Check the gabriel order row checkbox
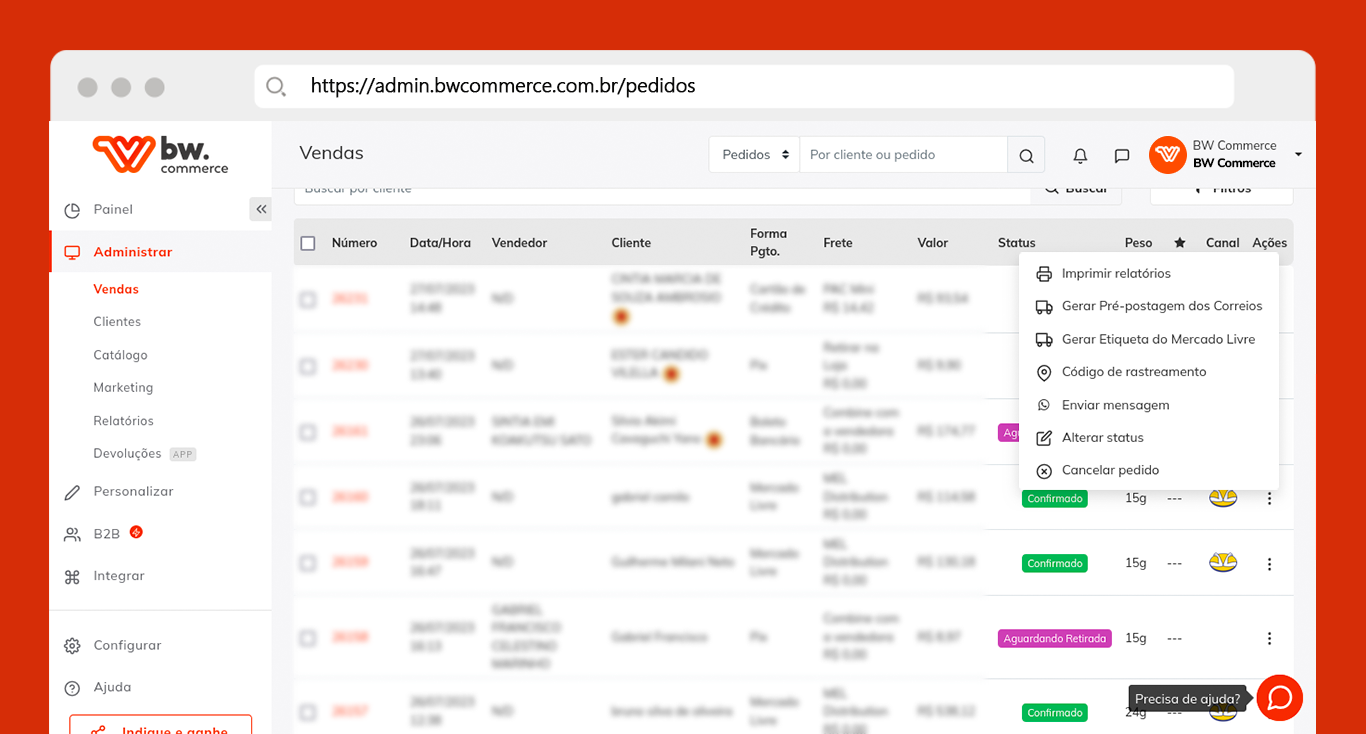The height and width of the screenshot is (734, 1366). tap(308, 497)
